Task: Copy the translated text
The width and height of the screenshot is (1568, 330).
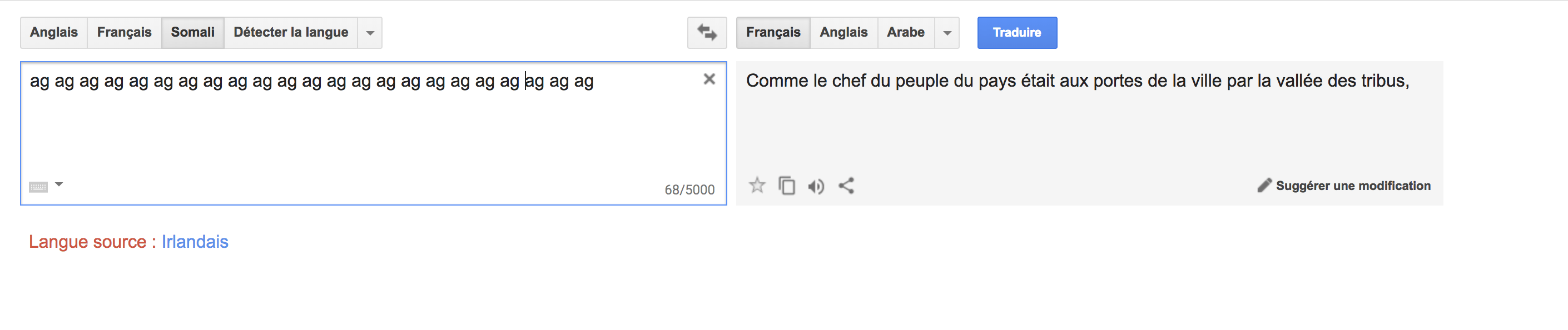Action: click(786, 186)
